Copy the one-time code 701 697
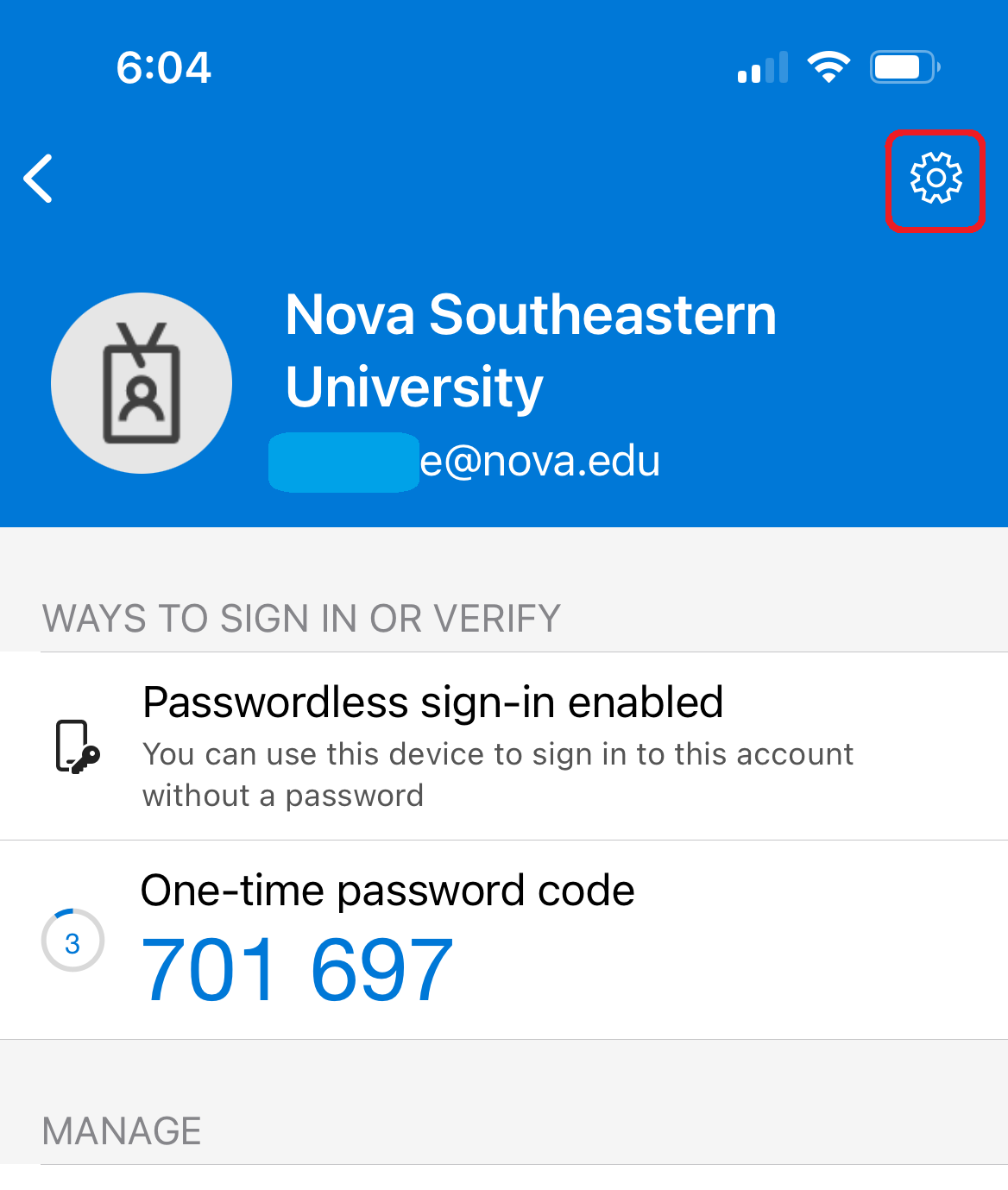This screenshot has height=1190, width=1008. coord(297,971)
